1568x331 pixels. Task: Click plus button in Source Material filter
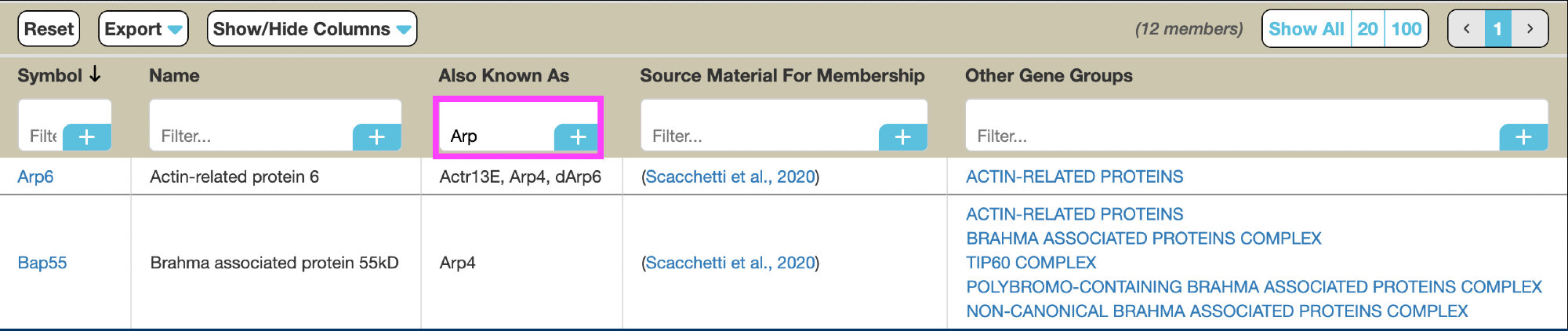pyautogui.click(x=903, y=137)
